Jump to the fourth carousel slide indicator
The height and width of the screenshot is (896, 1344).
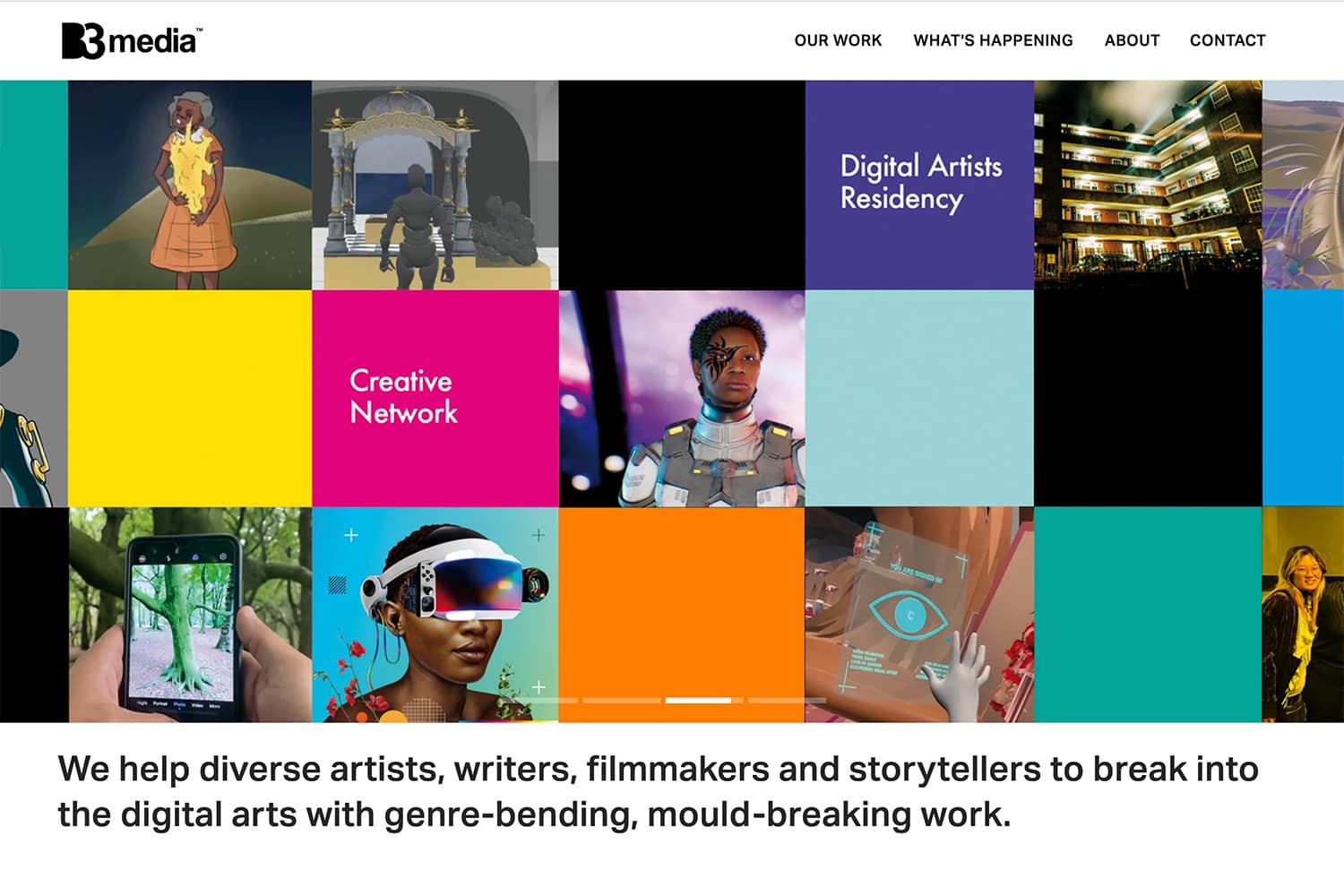pyautogui.click(x=787, y=700)
